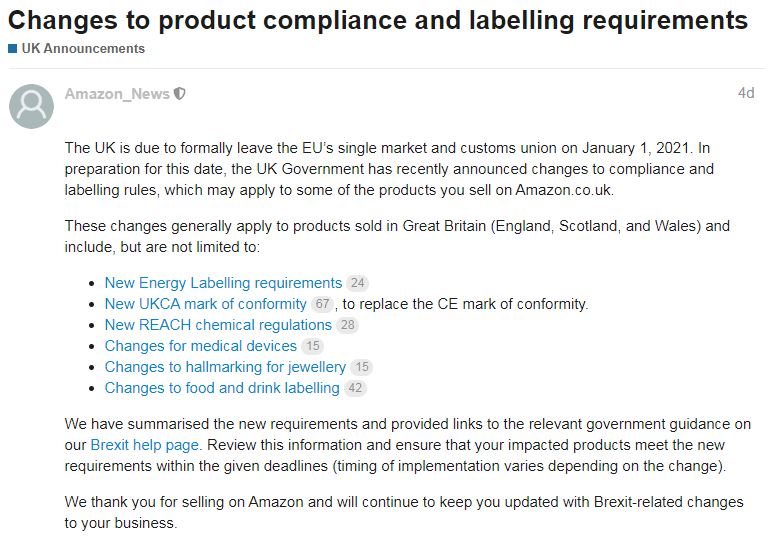Open New REACH chemical regulations link
The height and width of the screenshot is (549, 772).
(218, 325)
